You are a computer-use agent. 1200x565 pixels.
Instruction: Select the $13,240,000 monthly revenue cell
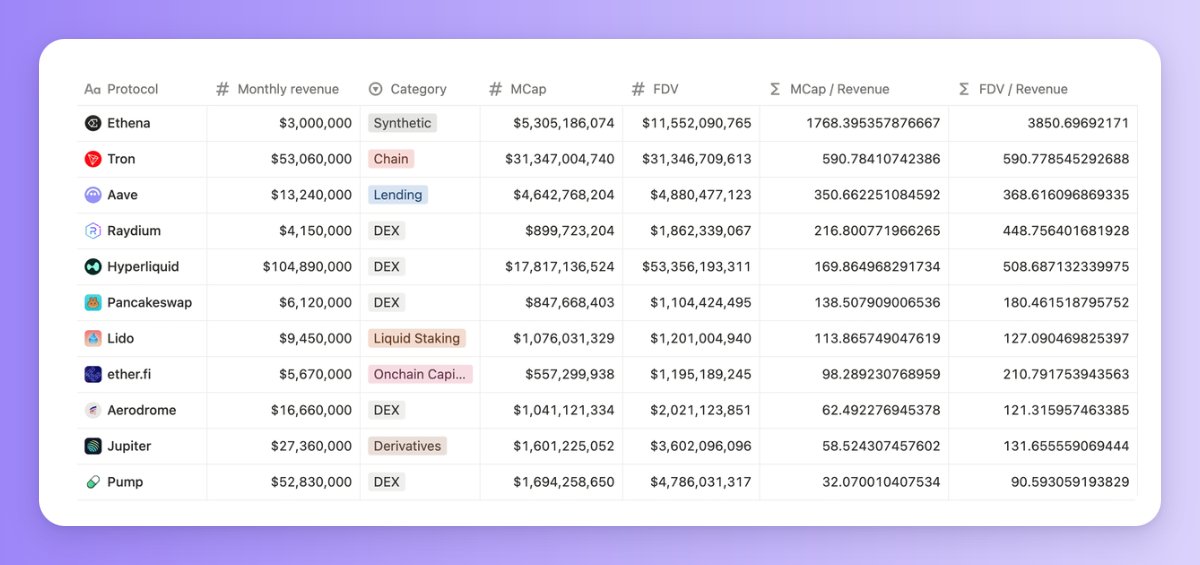(x=284, y=195)
